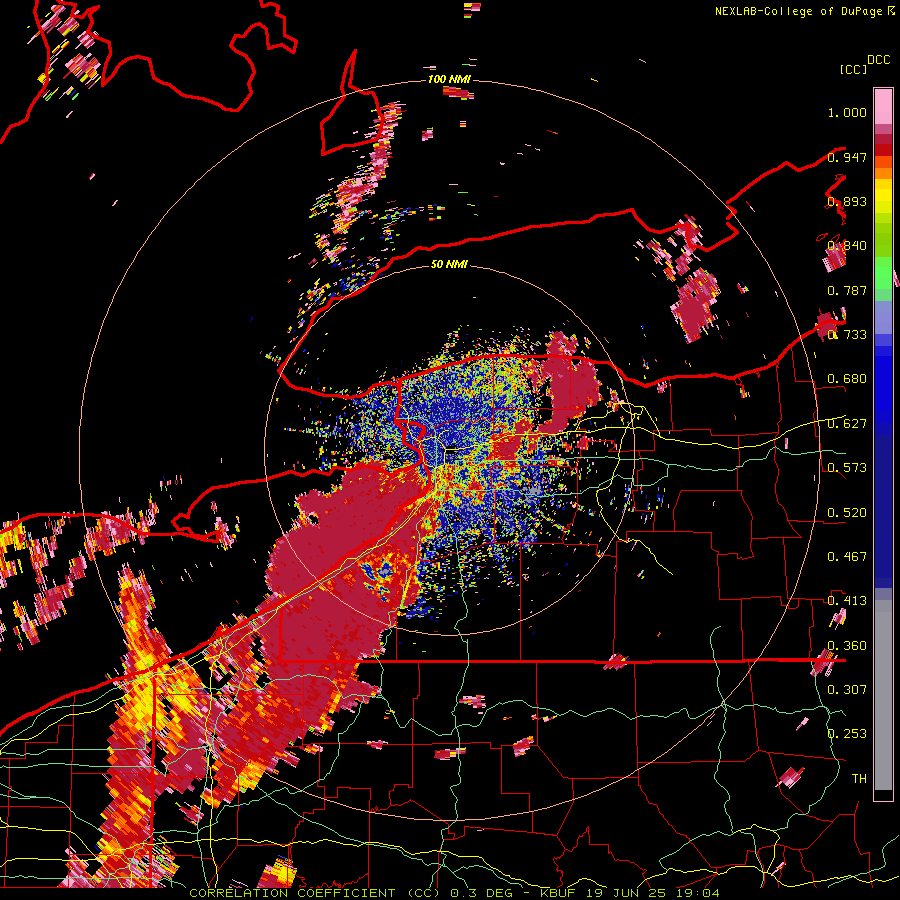Click the 100 NMI range ring label
The width and height of the screenshot is (900, 900).
pyautogui.click(x=449, y=79)
